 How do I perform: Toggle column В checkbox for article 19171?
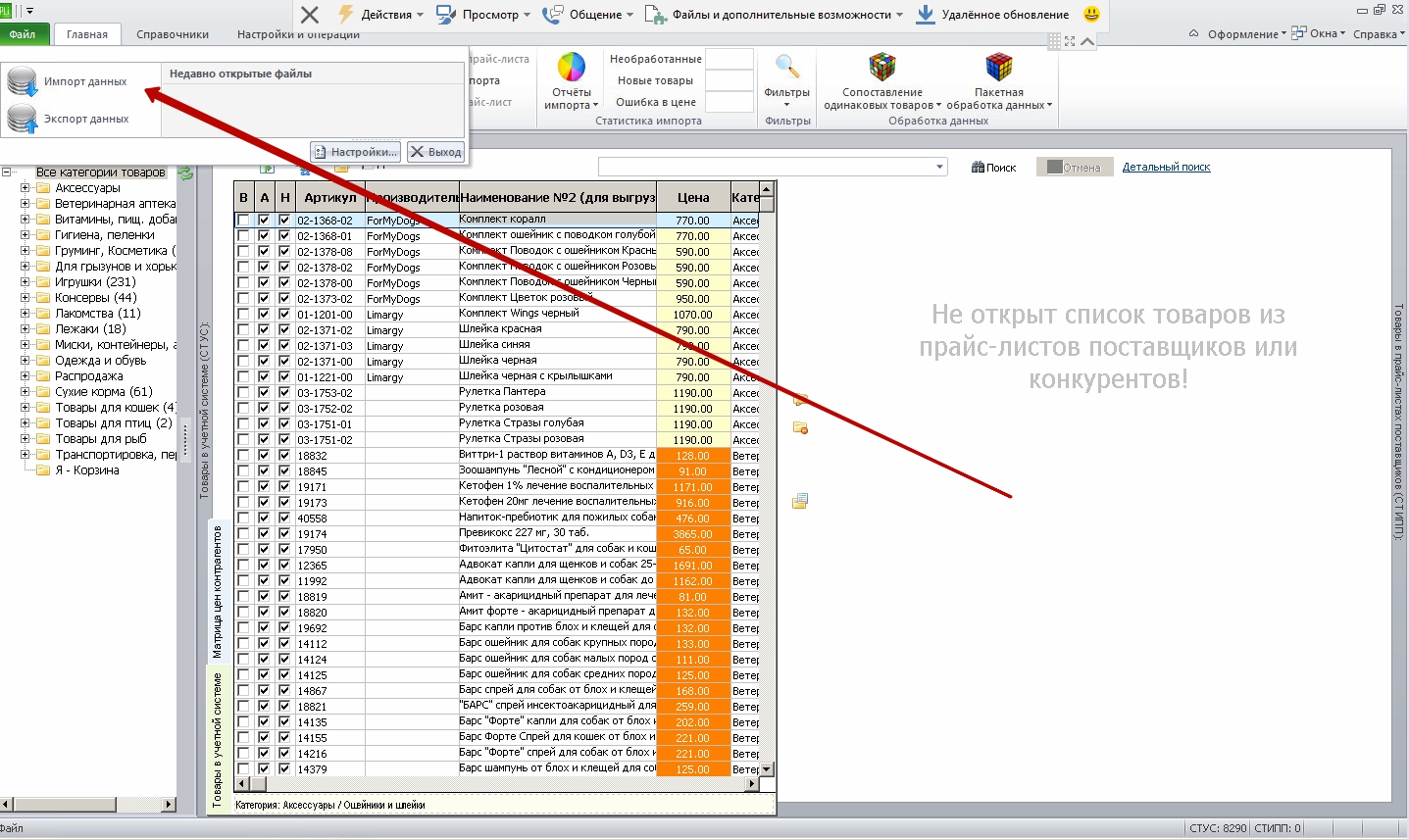[x=243, y=487]
